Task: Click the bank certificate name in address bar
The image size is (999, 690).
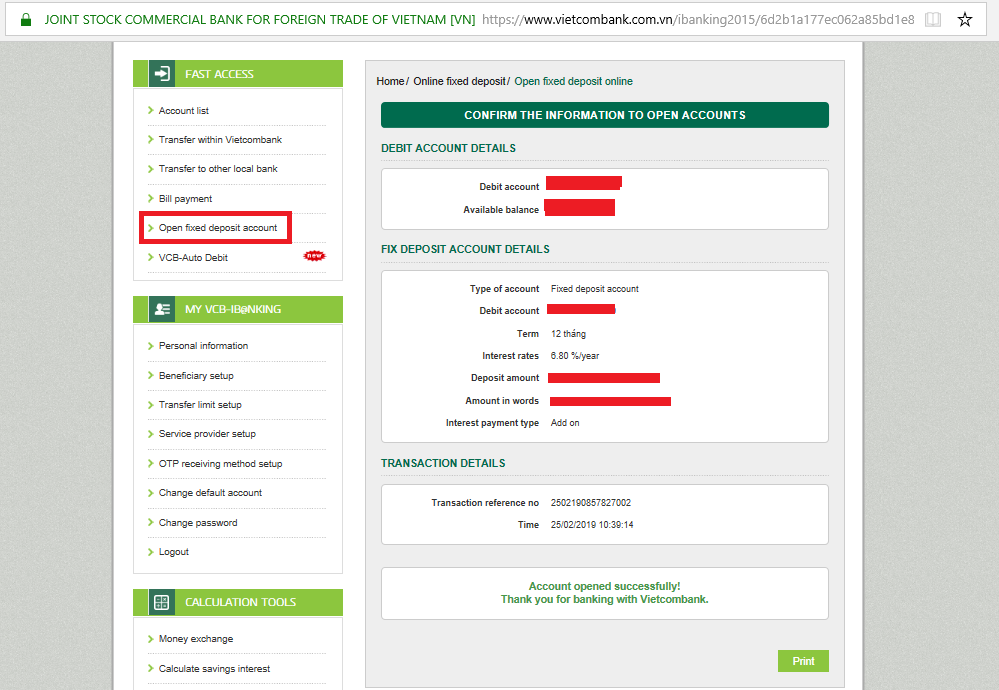Action: coord(259,20)
